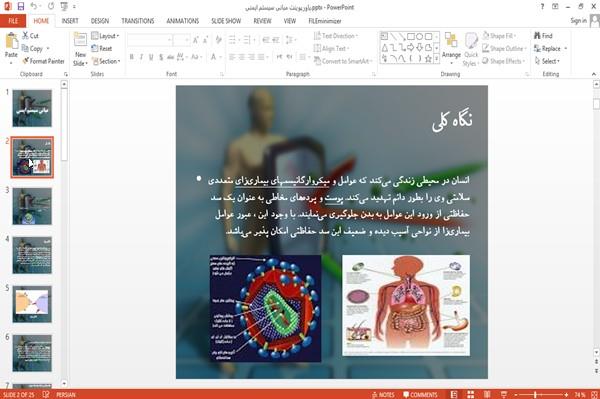
Task: Switch to the DESIGN tab
Action: [x=100, y=21]
